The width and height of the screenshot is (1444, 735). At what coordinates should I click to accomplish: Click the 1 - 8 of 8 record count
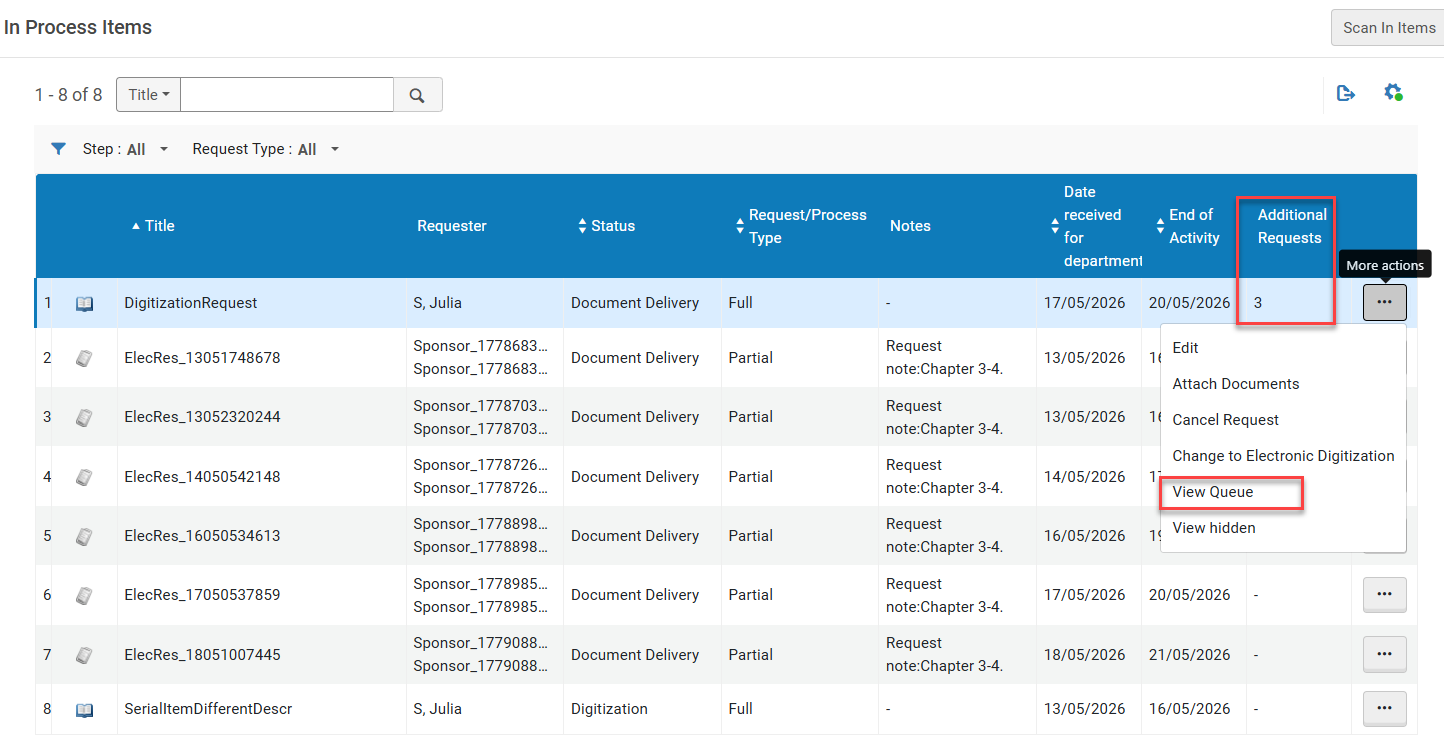(x=69, y=95)
